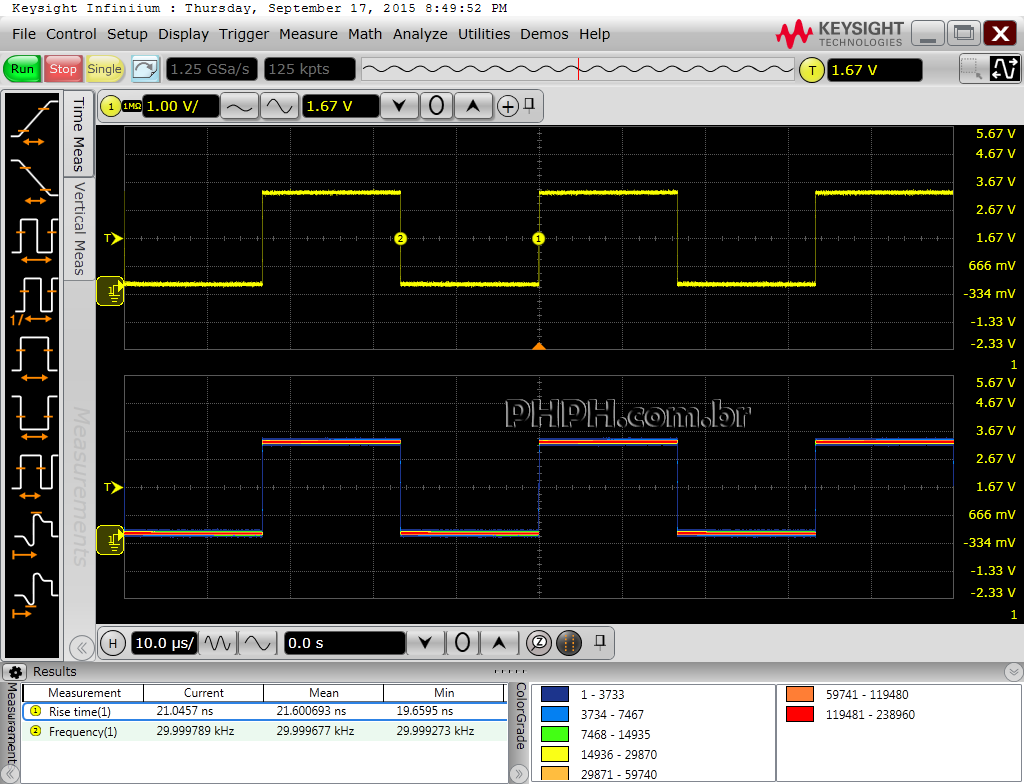The image size is (1024, 784).
Task: Select the rise time measurement icon
Action: (x=34, y=123)
